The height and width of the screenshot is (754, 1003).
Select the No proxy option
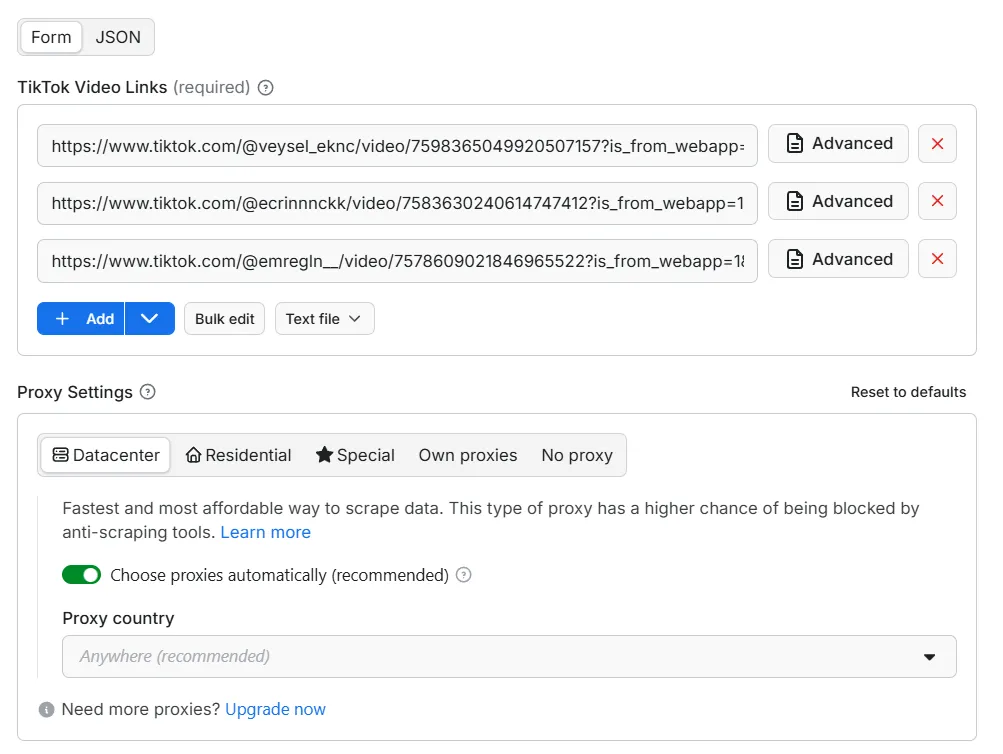(x=577, y=455)
